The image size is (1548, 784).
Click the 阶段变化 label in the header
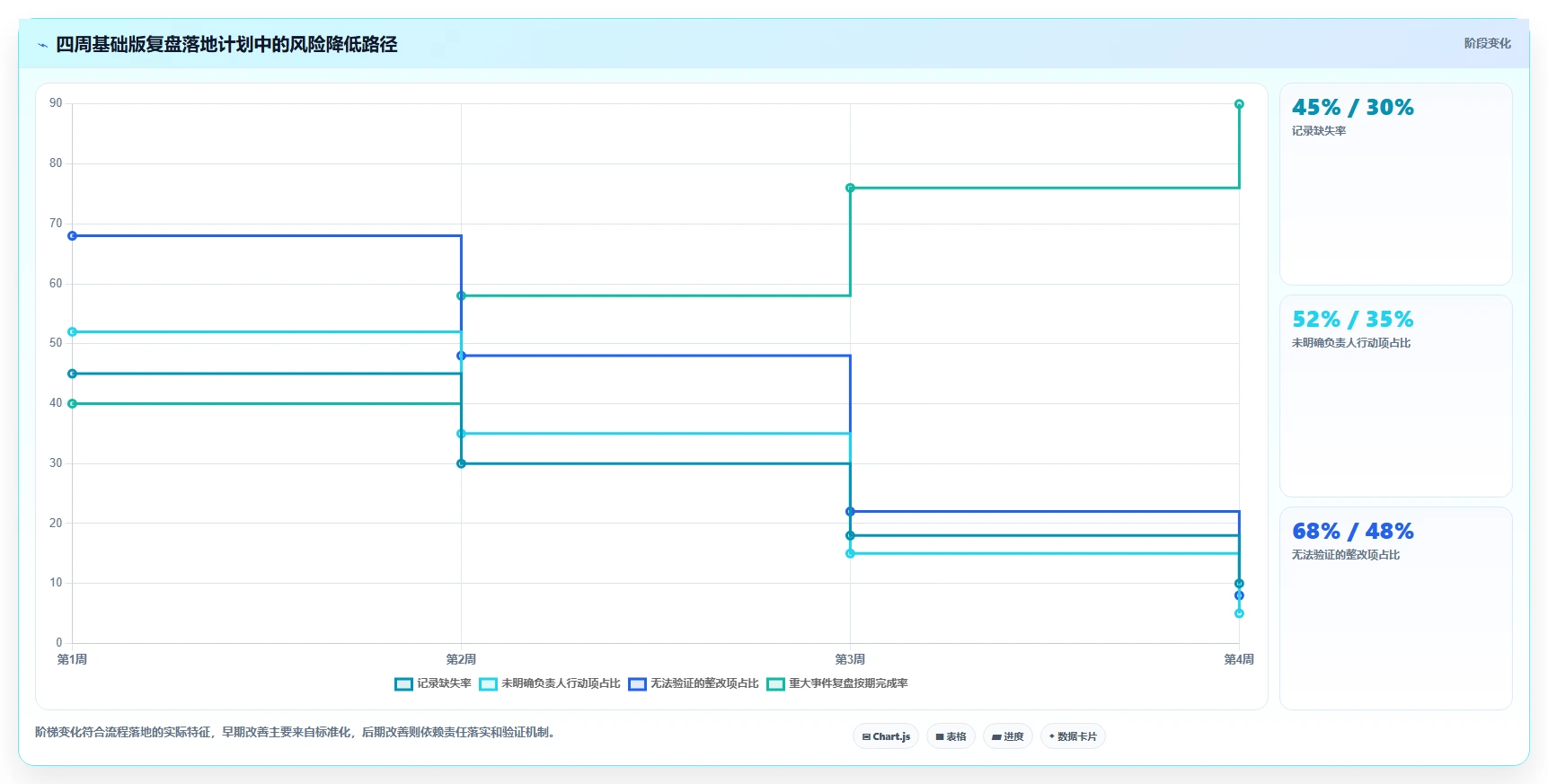coord(1487,43)
